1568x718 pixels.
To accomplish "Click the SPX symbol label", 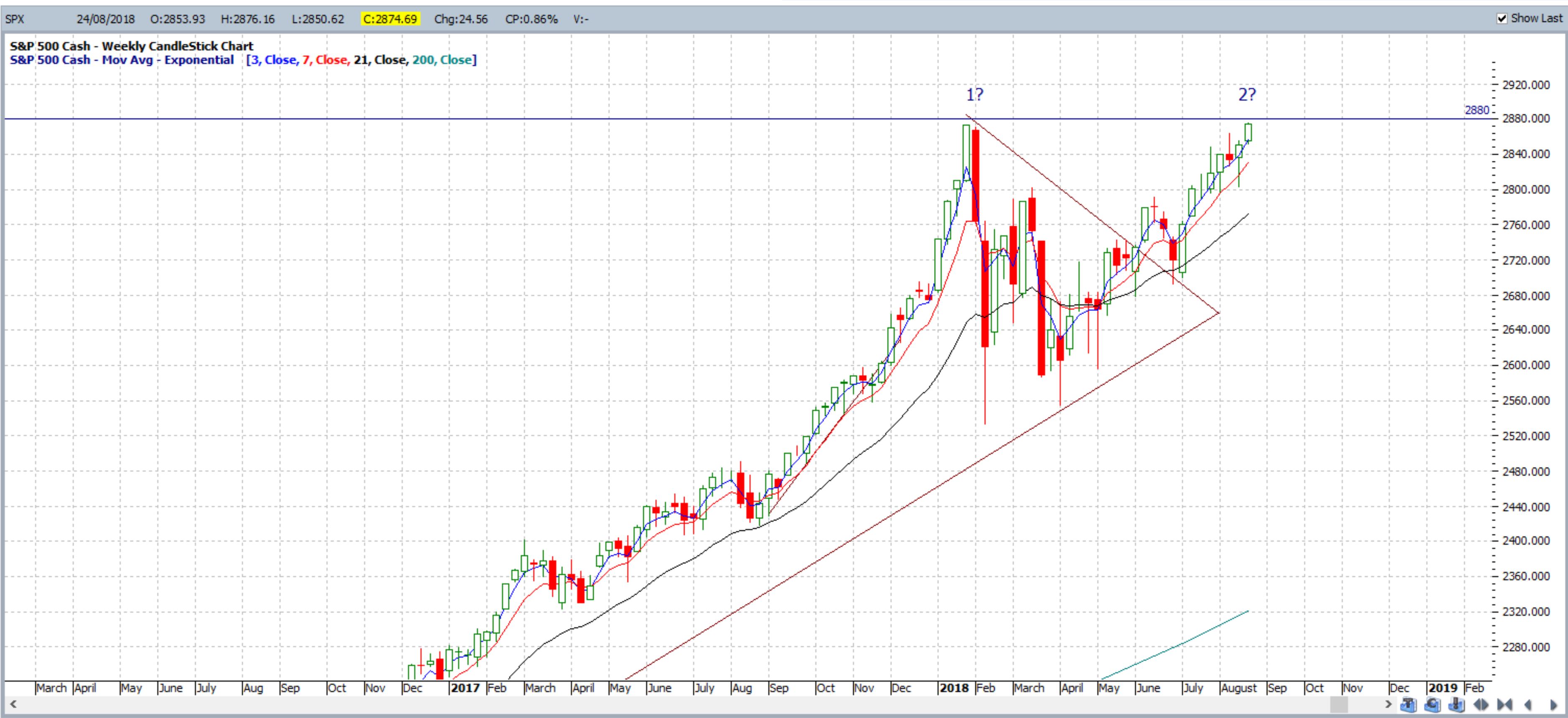I will [x=15, y=19].
